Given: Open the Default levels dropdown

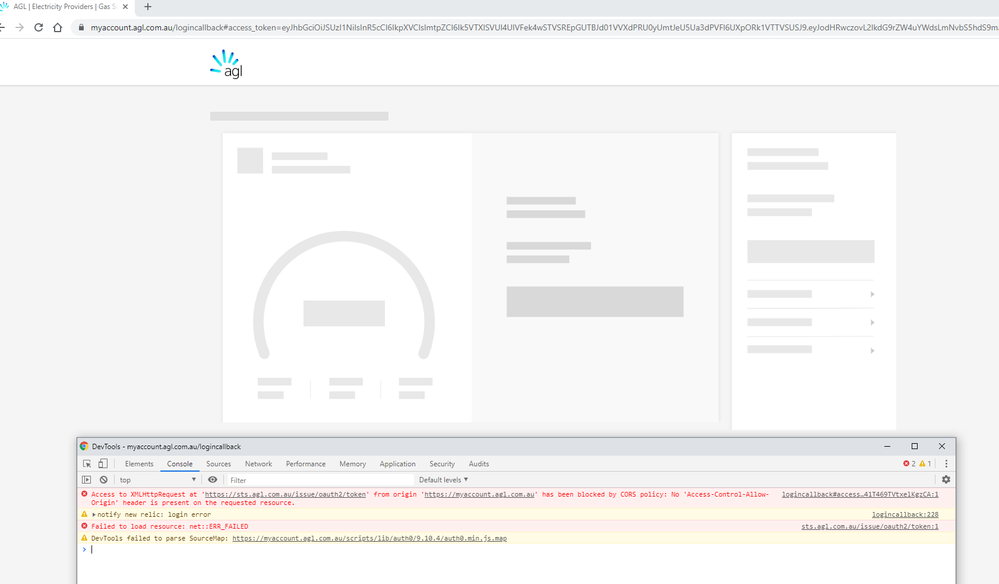Looking at the screenshot, I should click(443, 480).
